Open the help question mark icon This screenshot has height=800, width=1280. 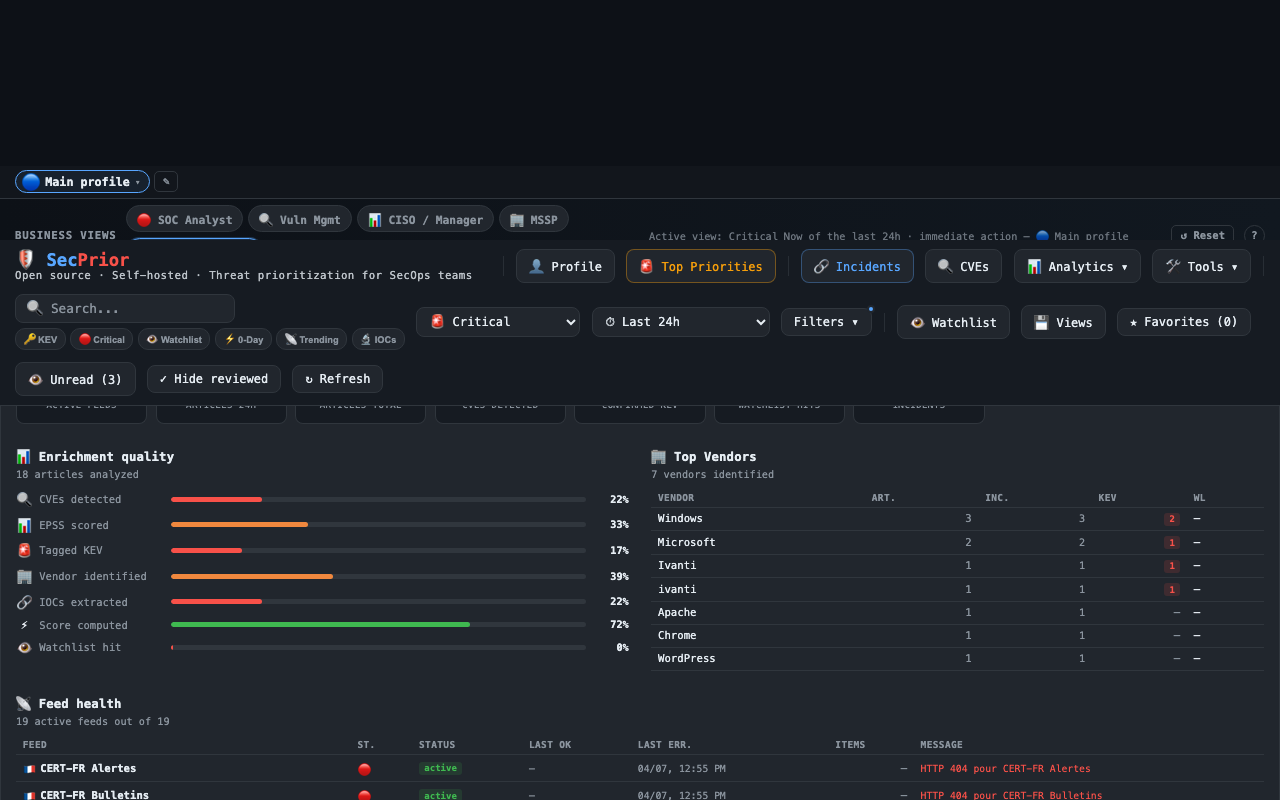coord(1254,234)
